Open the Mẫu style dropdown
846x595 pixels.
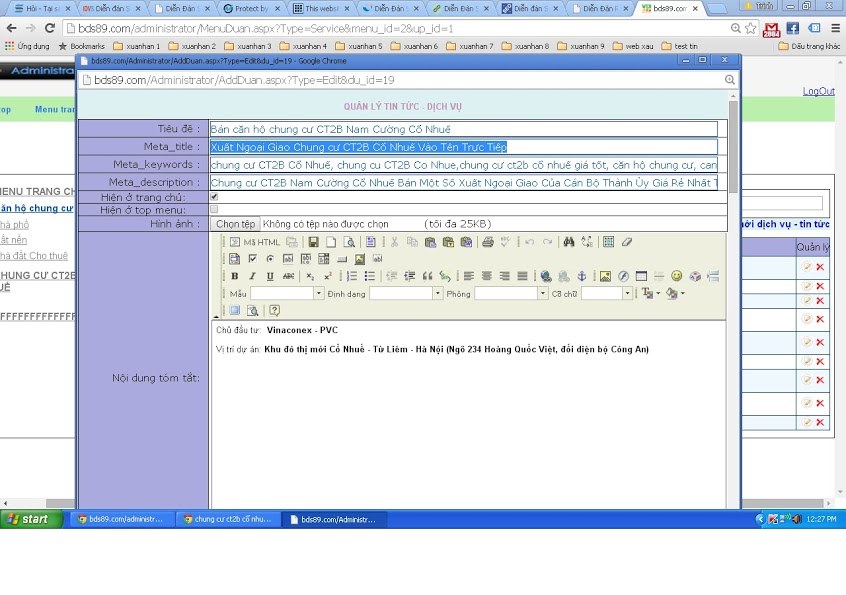tap(319, 293)
